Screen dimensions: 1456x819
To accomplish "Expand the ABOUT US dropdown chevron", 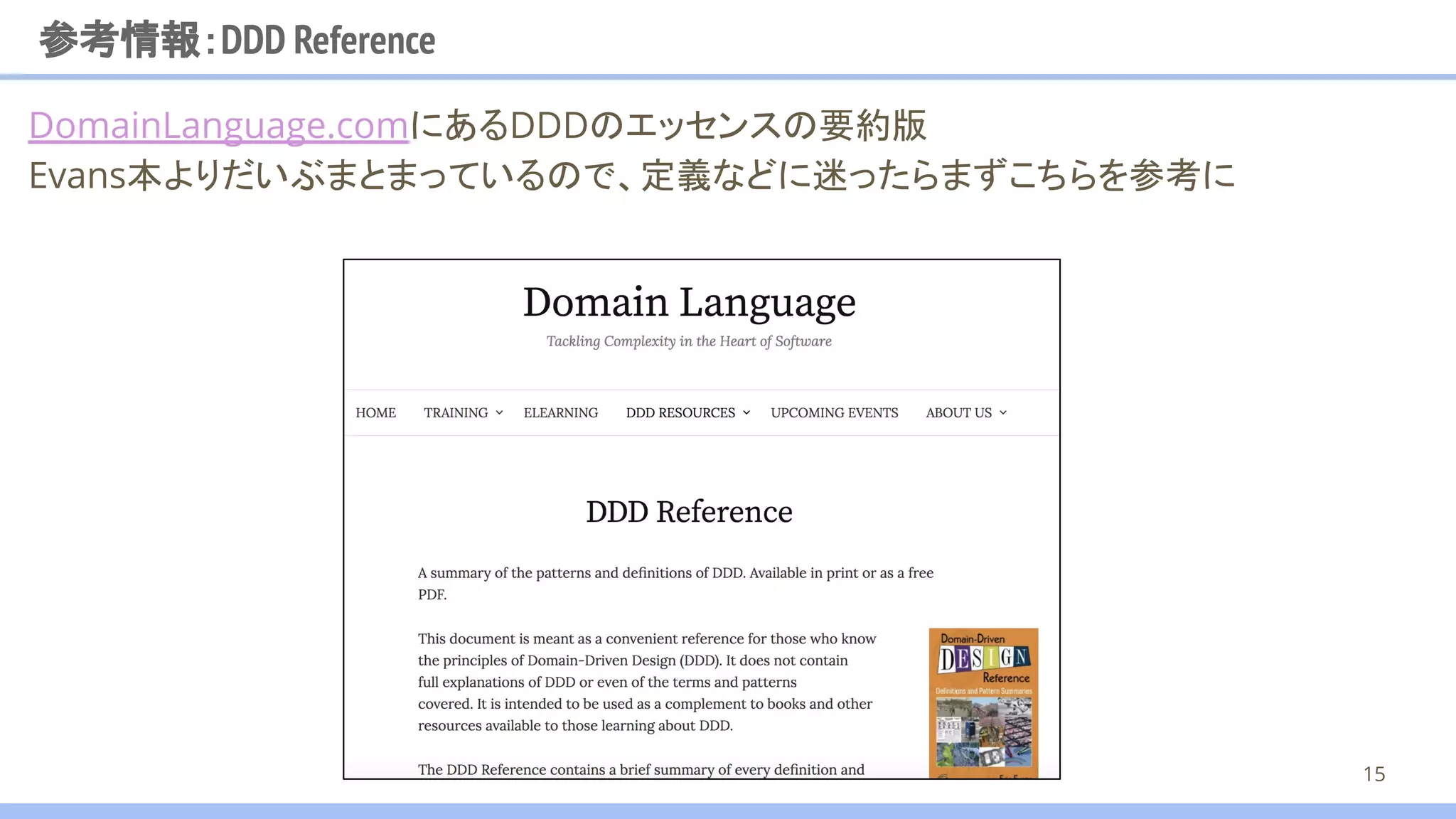I will [1003, 413].
